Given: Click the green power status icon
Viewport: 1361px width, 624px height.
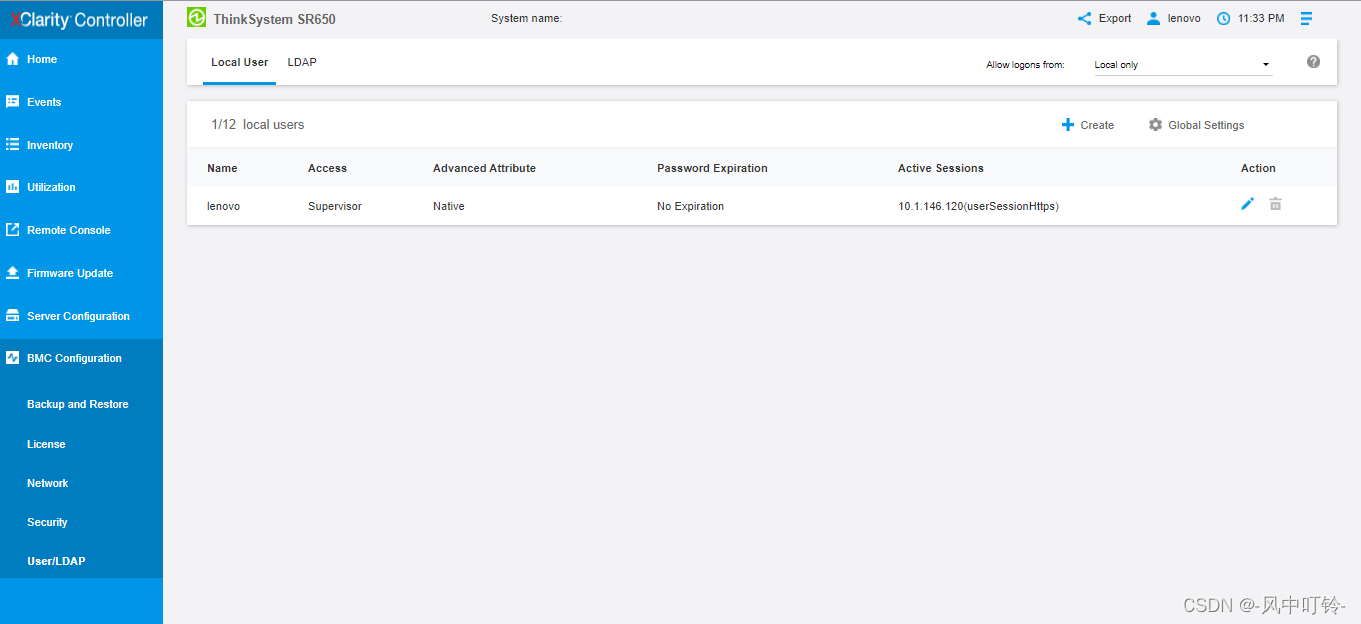Looking at the screenshot, I should pos(197,18).
